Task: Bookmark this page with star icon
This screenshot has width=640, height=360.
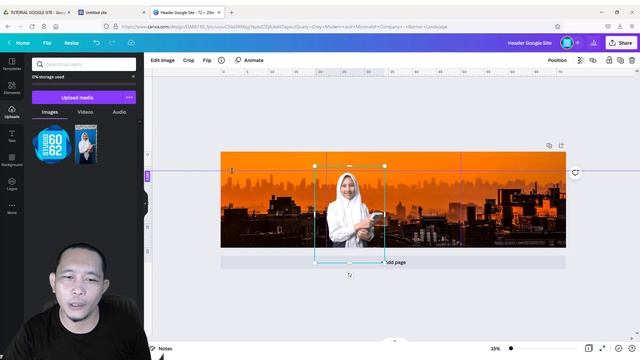Action: point(558,27)
